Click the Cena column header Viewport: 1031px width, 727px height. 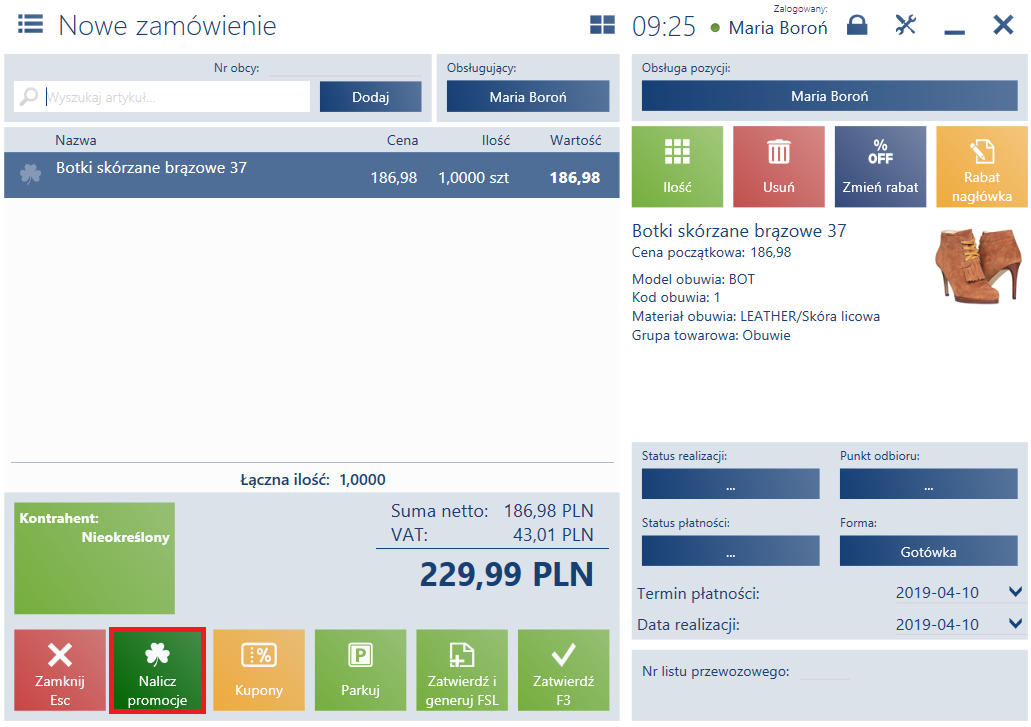[402, 140]
